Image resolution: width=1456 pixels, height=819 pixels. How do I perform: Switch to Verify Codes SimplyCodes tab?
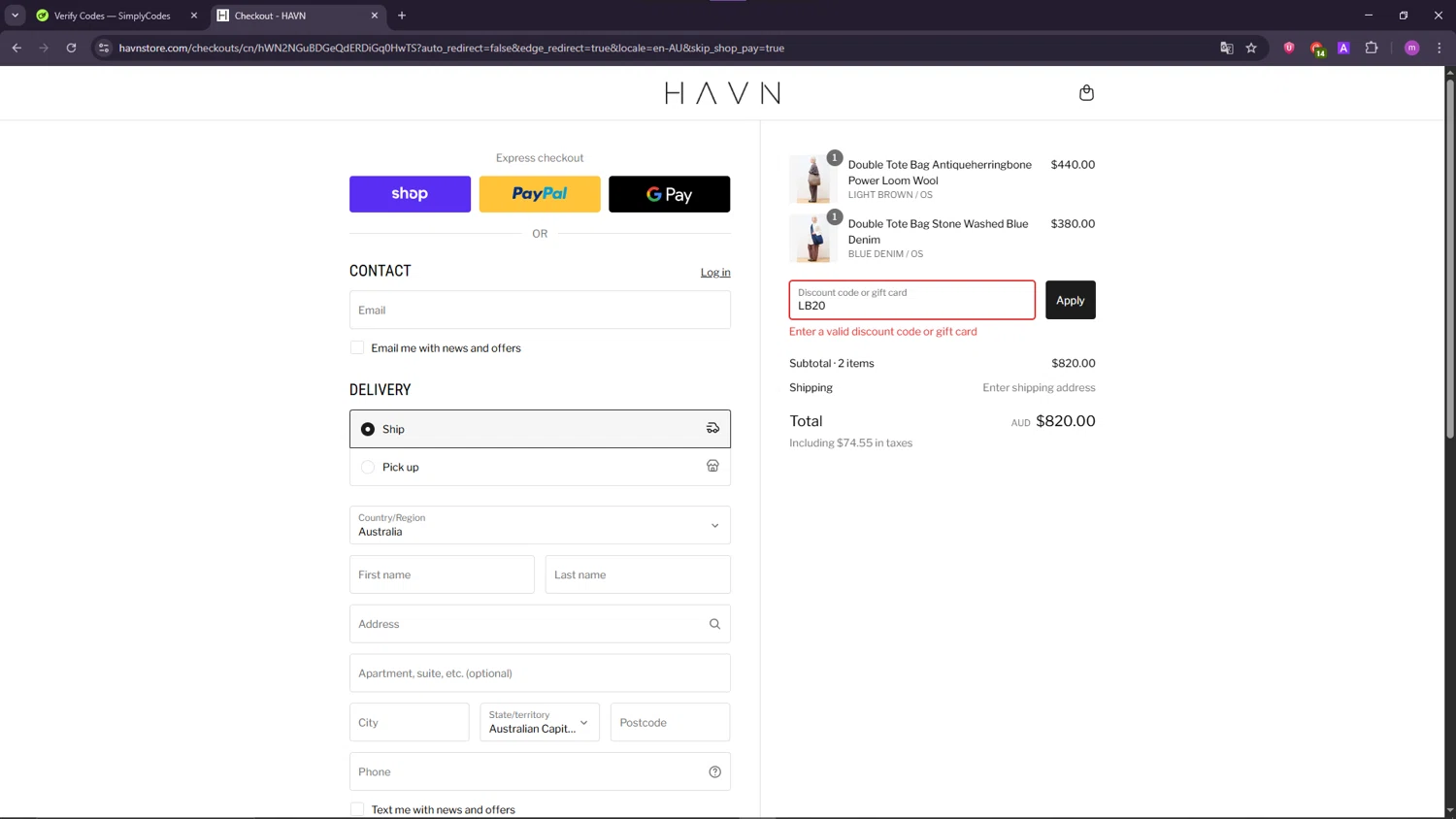click(112, 16)
